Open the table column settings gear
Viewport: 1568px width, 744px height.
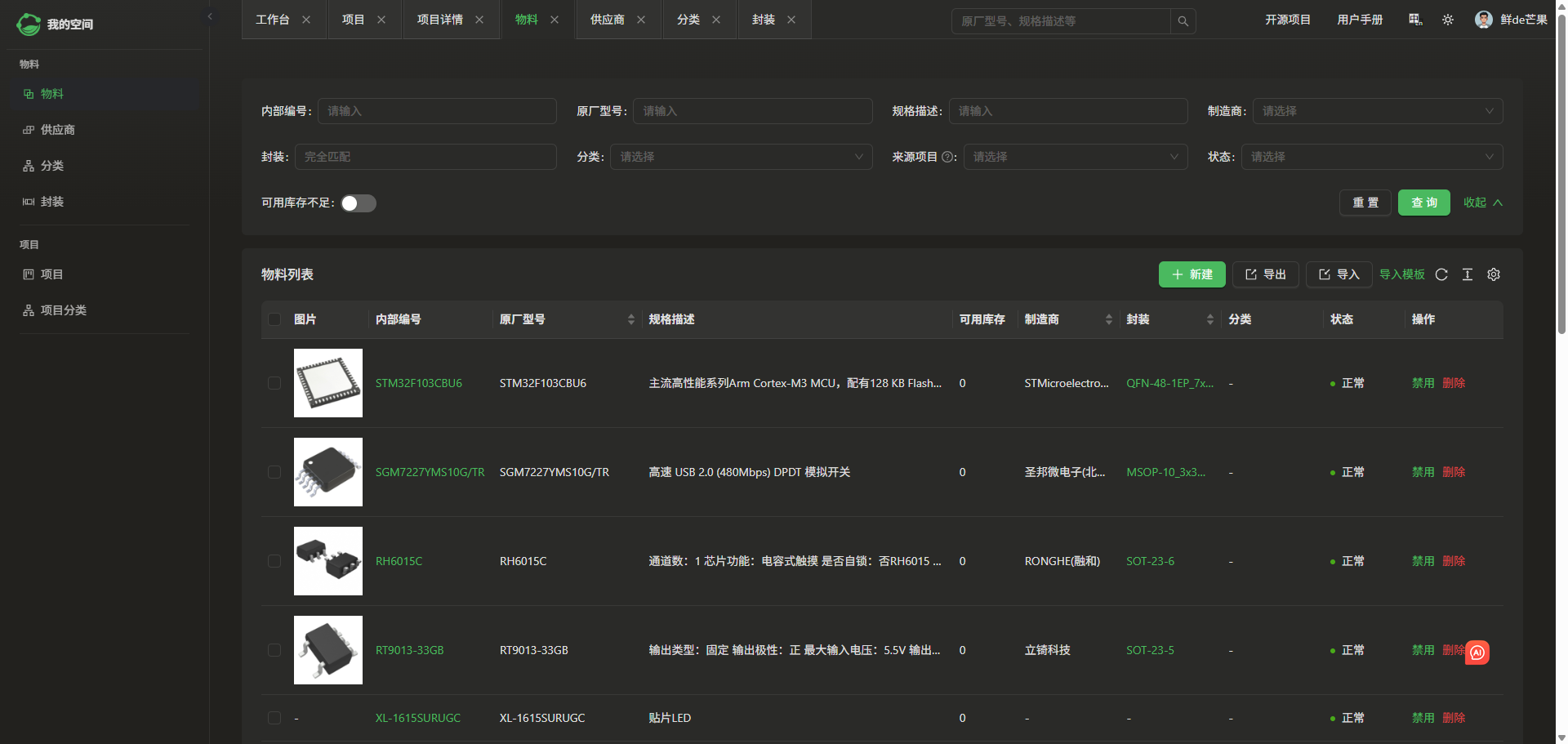click(1494, 274)
